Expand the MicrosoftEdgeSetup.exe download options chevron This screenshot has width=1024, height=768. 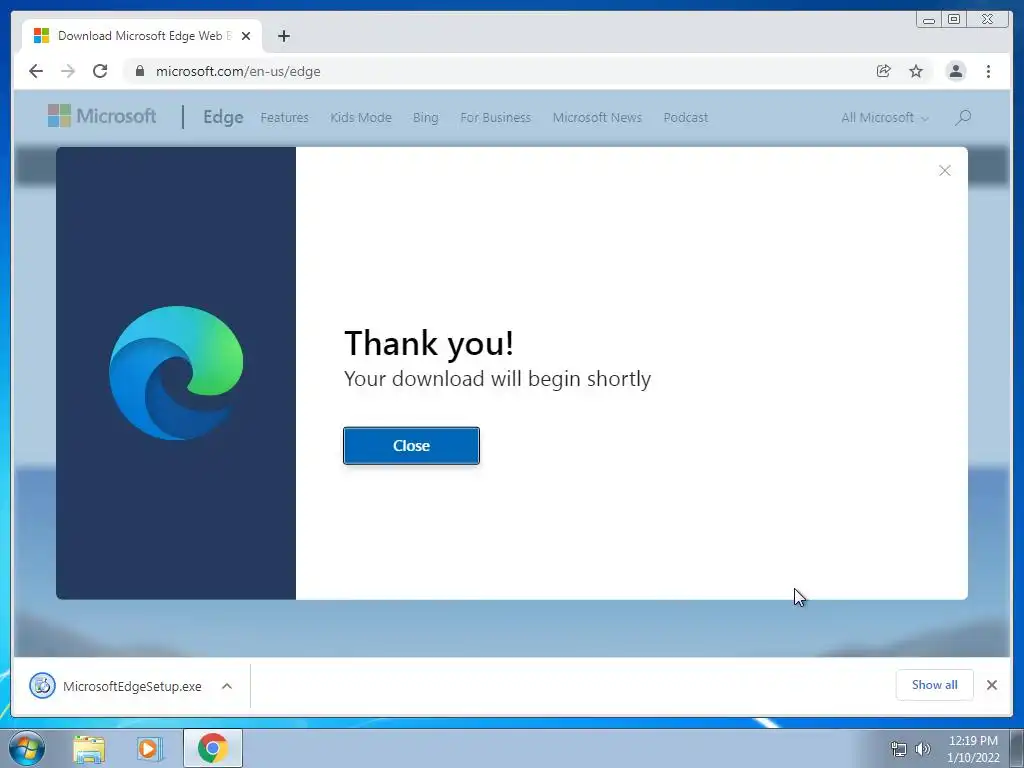click(x=227, y=686)
